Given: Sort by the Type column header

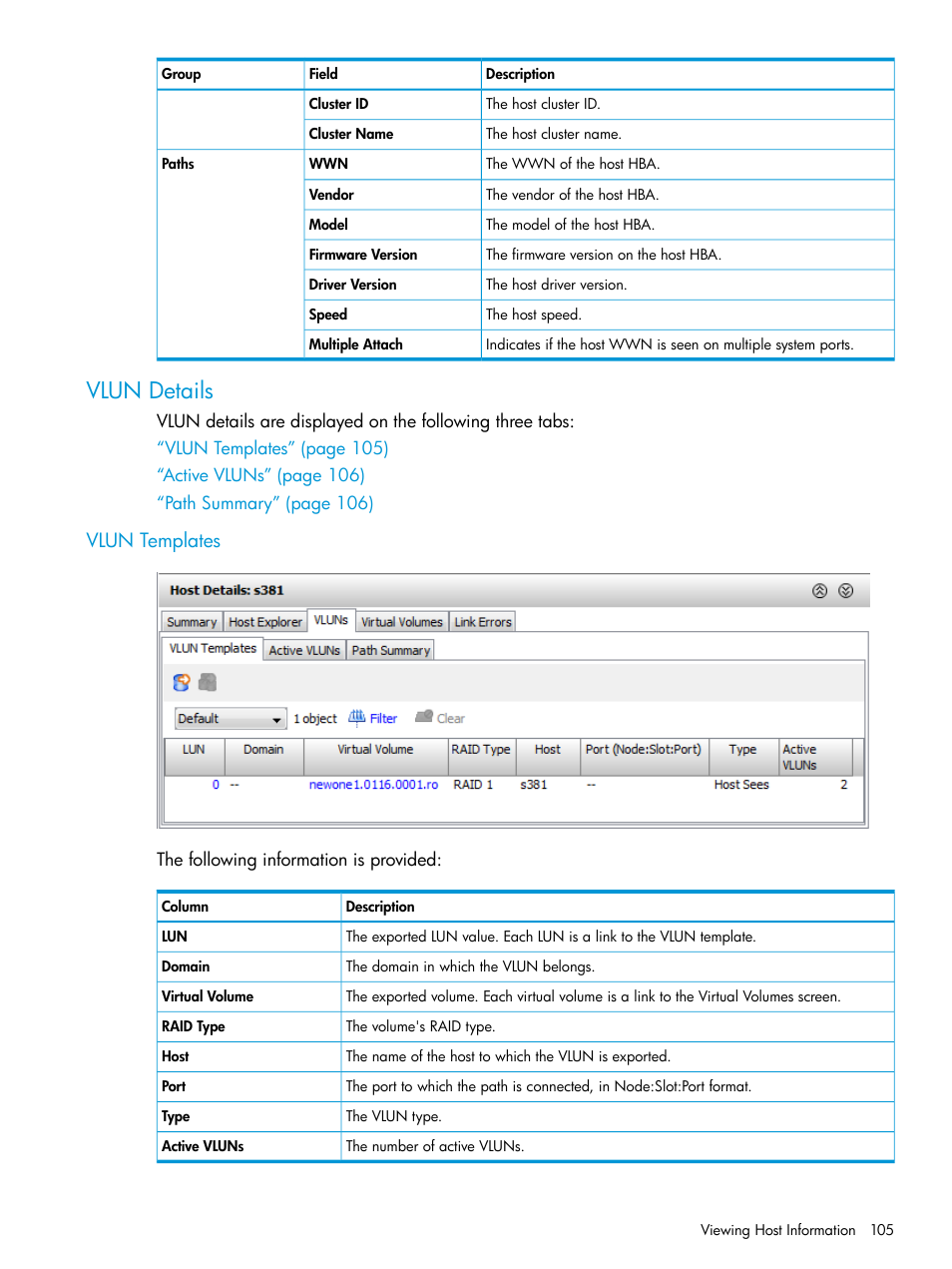Looking at the screenshot, I should 742,757.
